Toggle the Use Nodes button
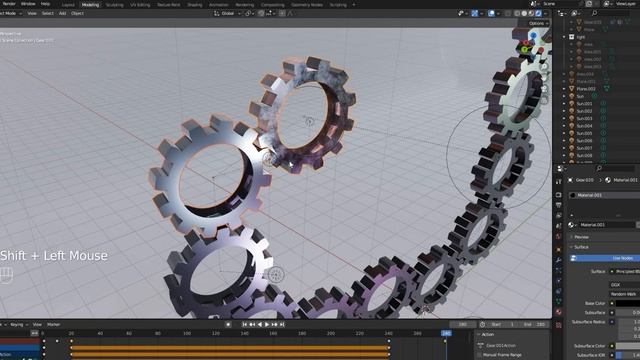 [x=605, y=258]
